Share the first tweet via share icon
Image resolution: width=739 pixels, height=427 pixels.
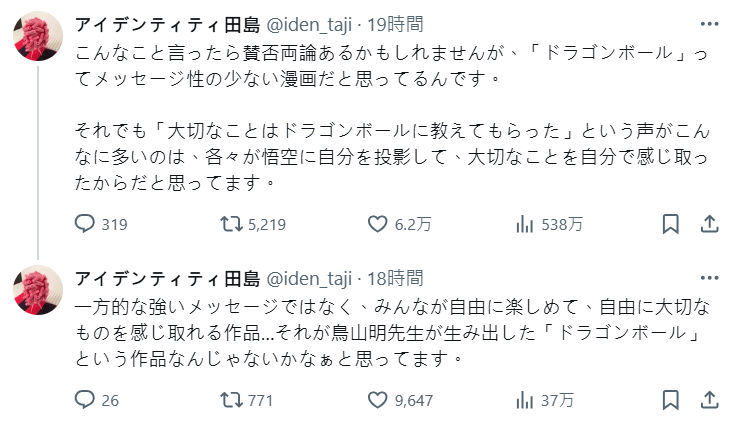pos(708,224)
